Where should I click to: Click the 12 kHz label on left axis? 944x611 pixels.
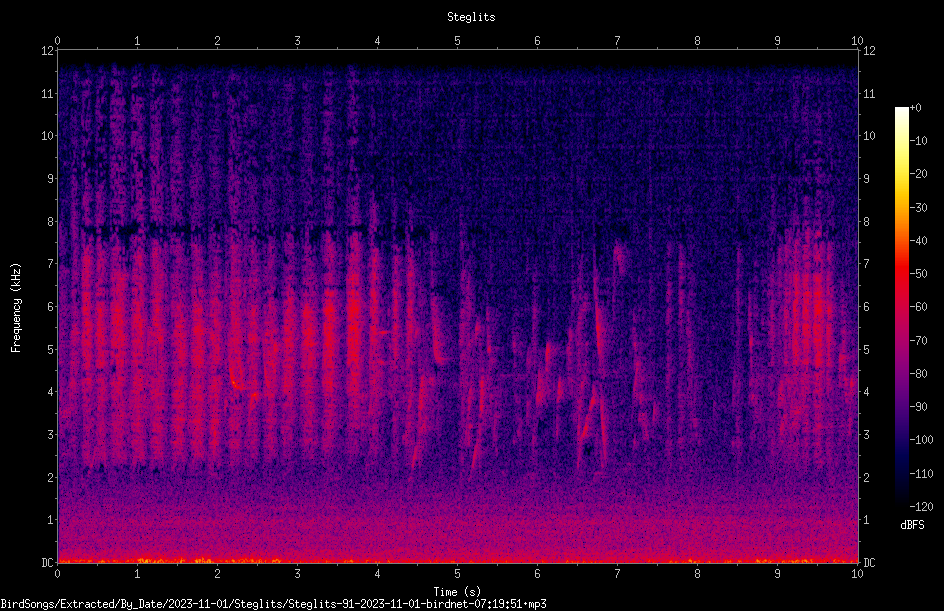[48, 51]
